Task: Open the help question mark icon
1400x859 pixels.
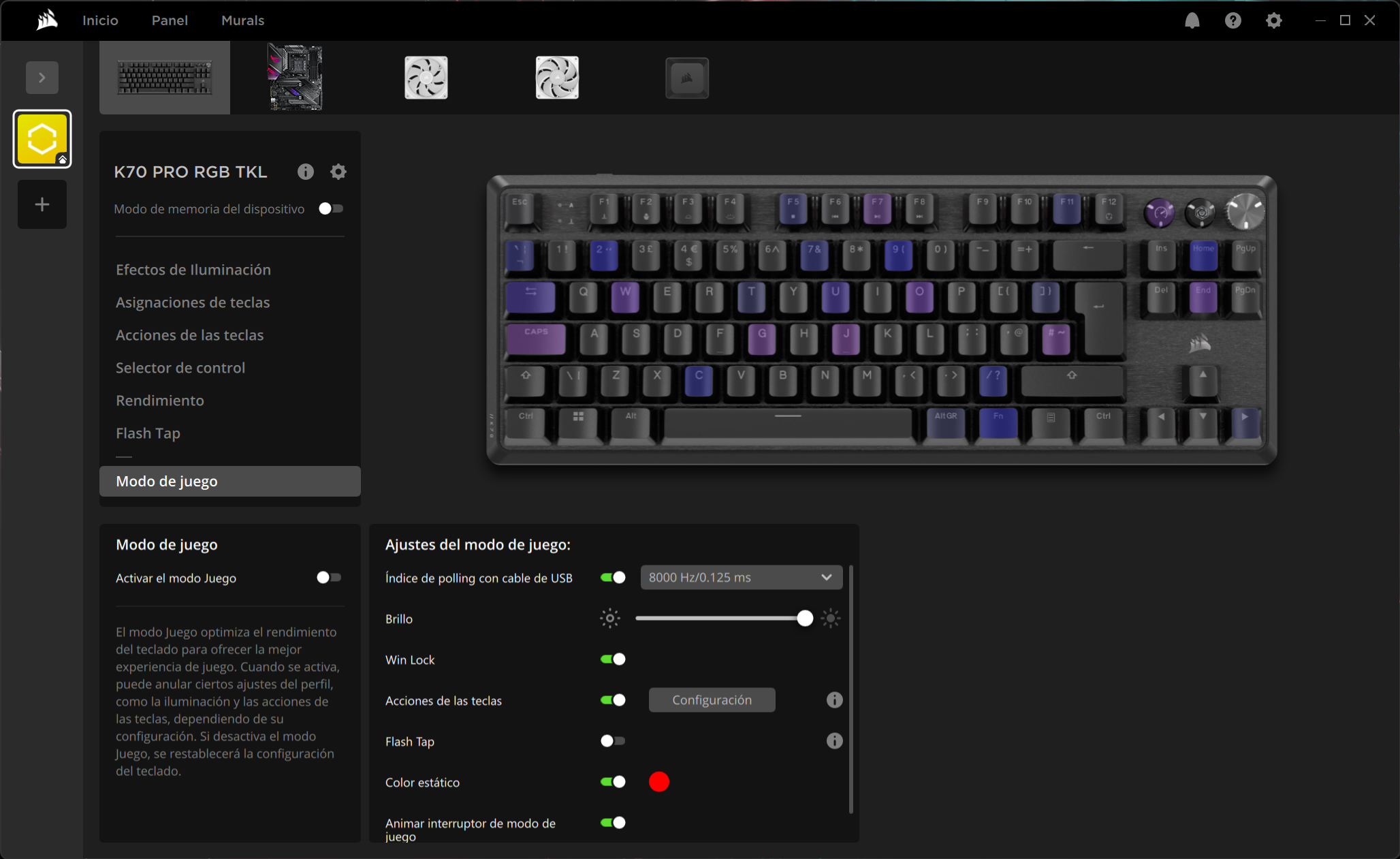Action: tap(1232, 20)
